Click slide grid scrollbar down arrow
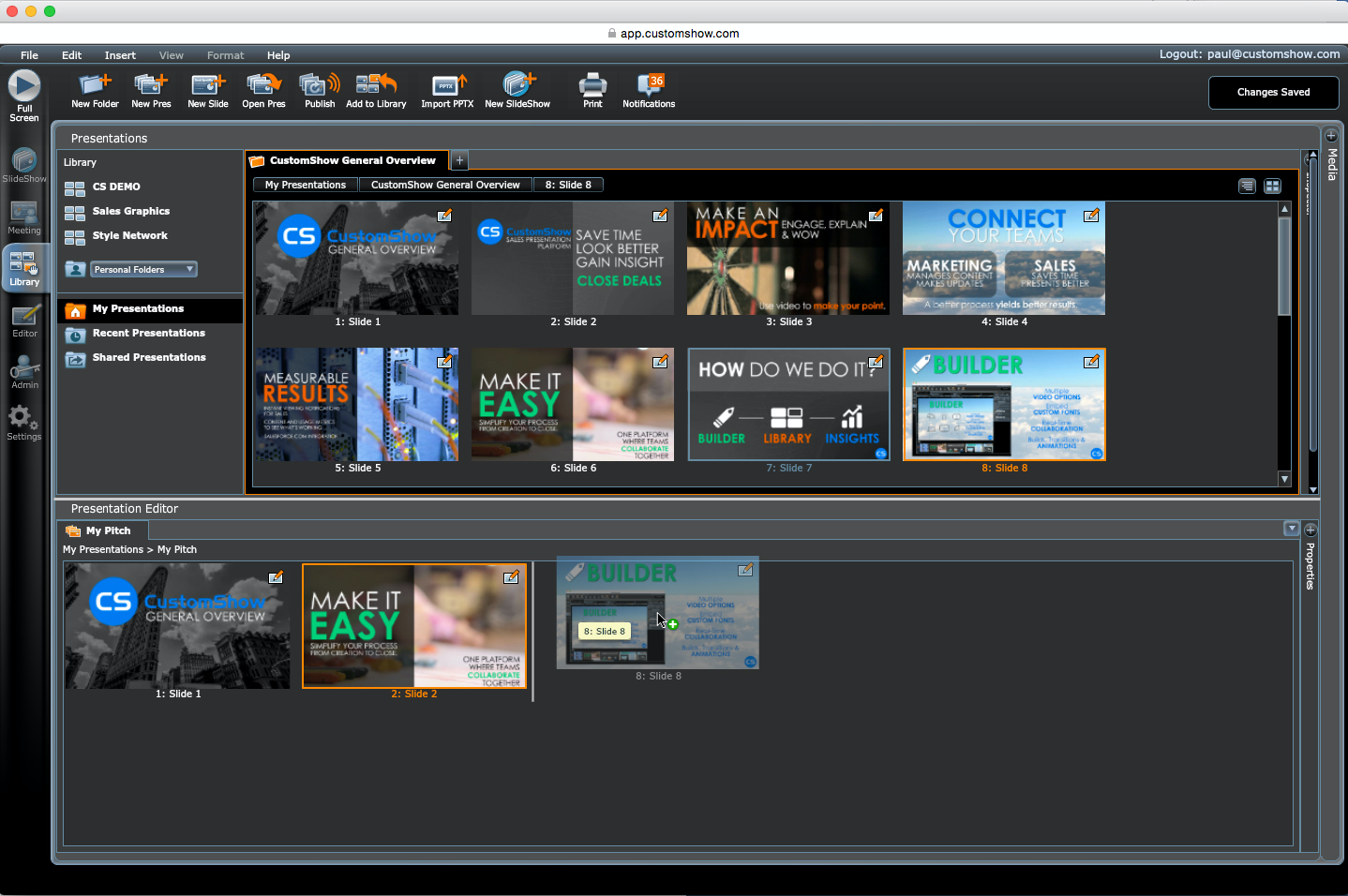The height and width of the screenshot is (896, 1348). point(1284,479)
